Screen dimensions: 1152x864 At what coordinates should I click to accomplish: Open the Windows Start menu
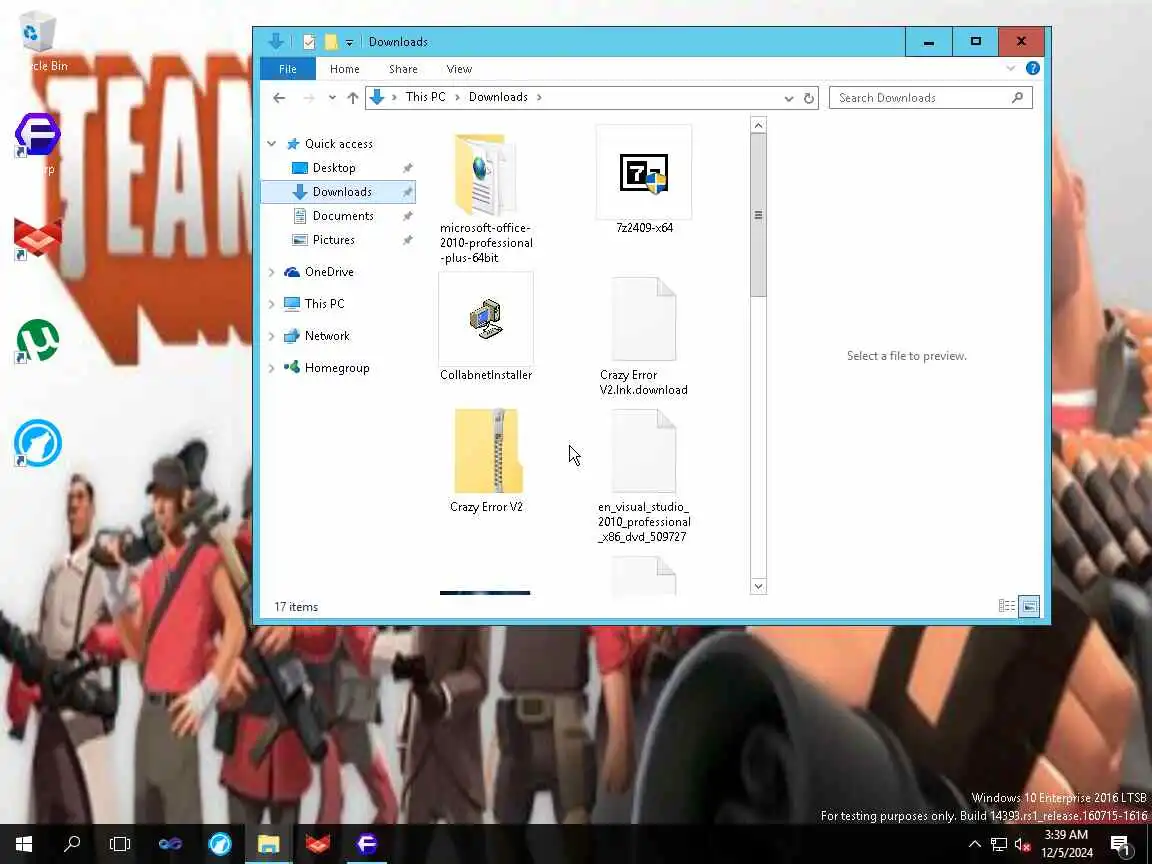[x=24, y=843]
